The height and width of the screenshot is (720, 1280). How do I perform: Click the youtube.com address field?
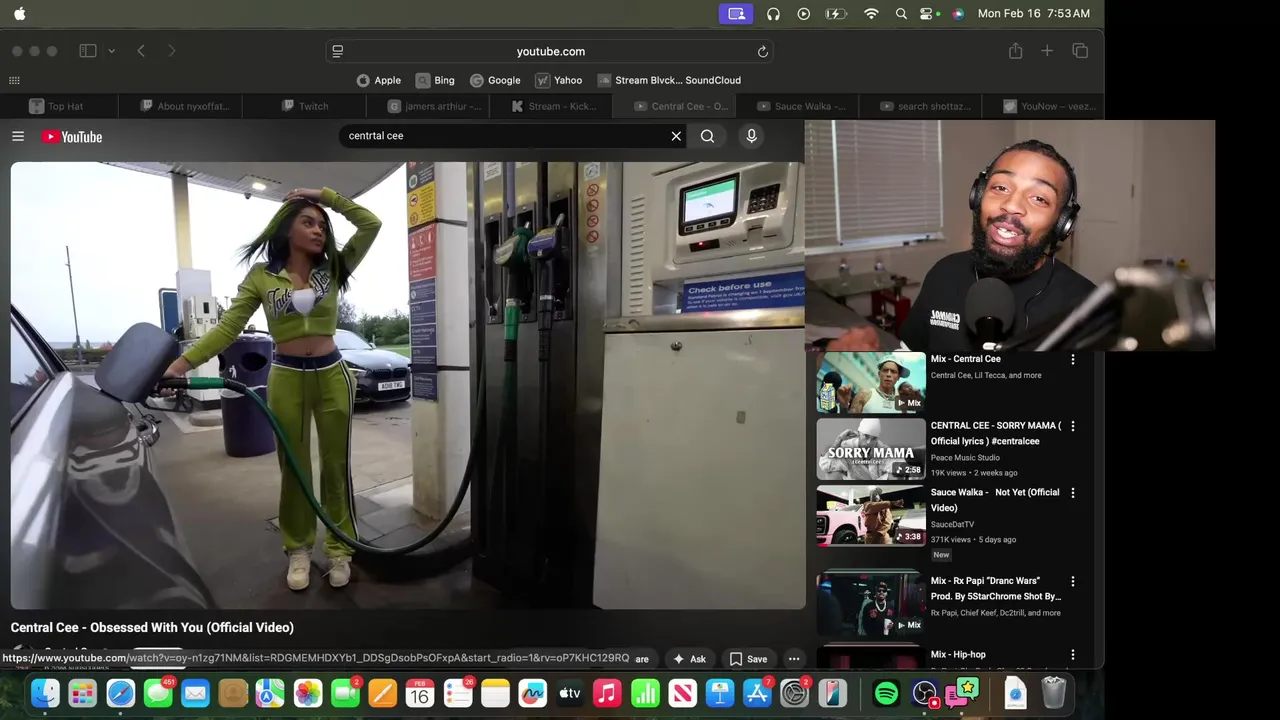(x=551, y=51)
